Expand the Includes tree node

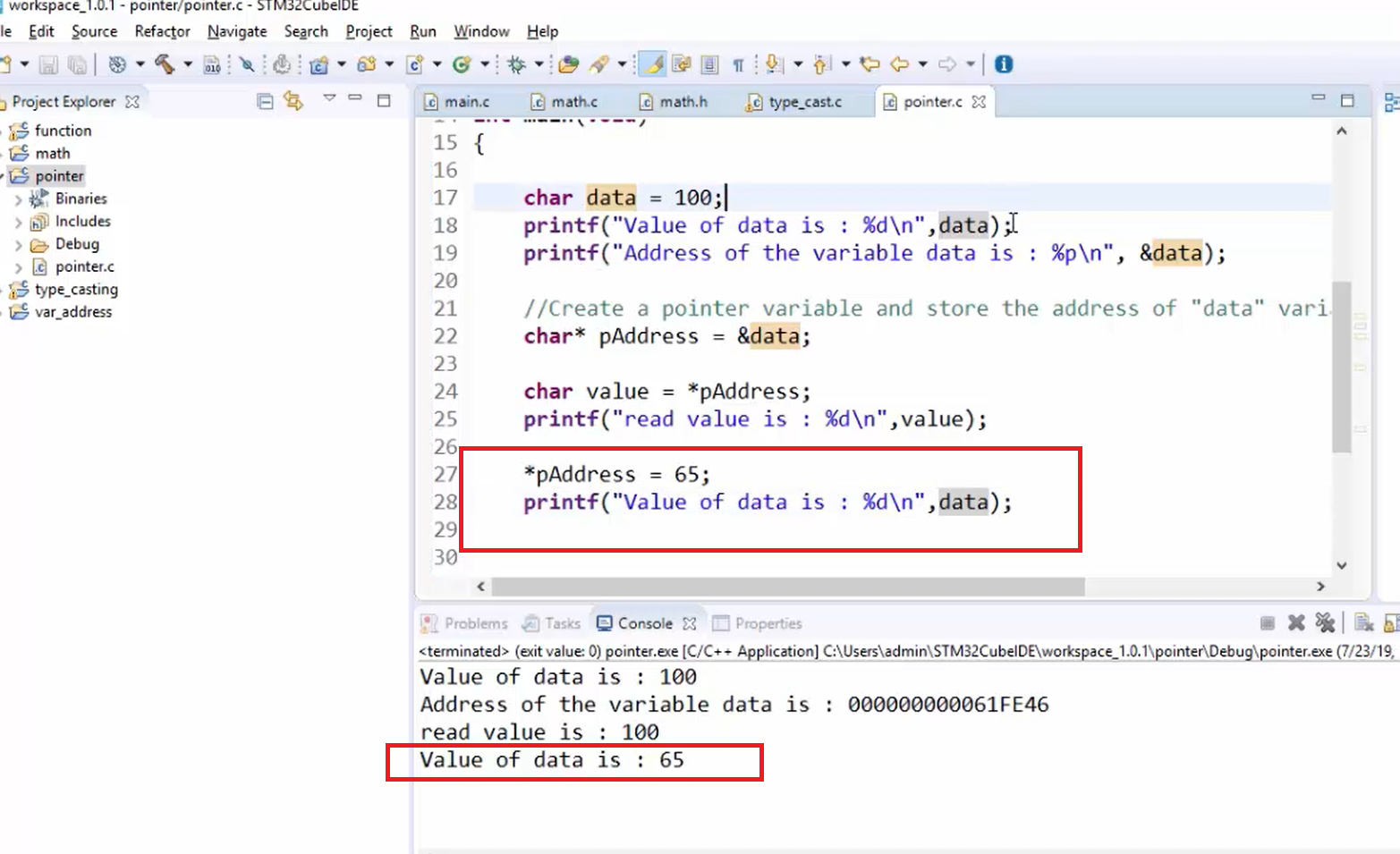[x=18, y=222]
